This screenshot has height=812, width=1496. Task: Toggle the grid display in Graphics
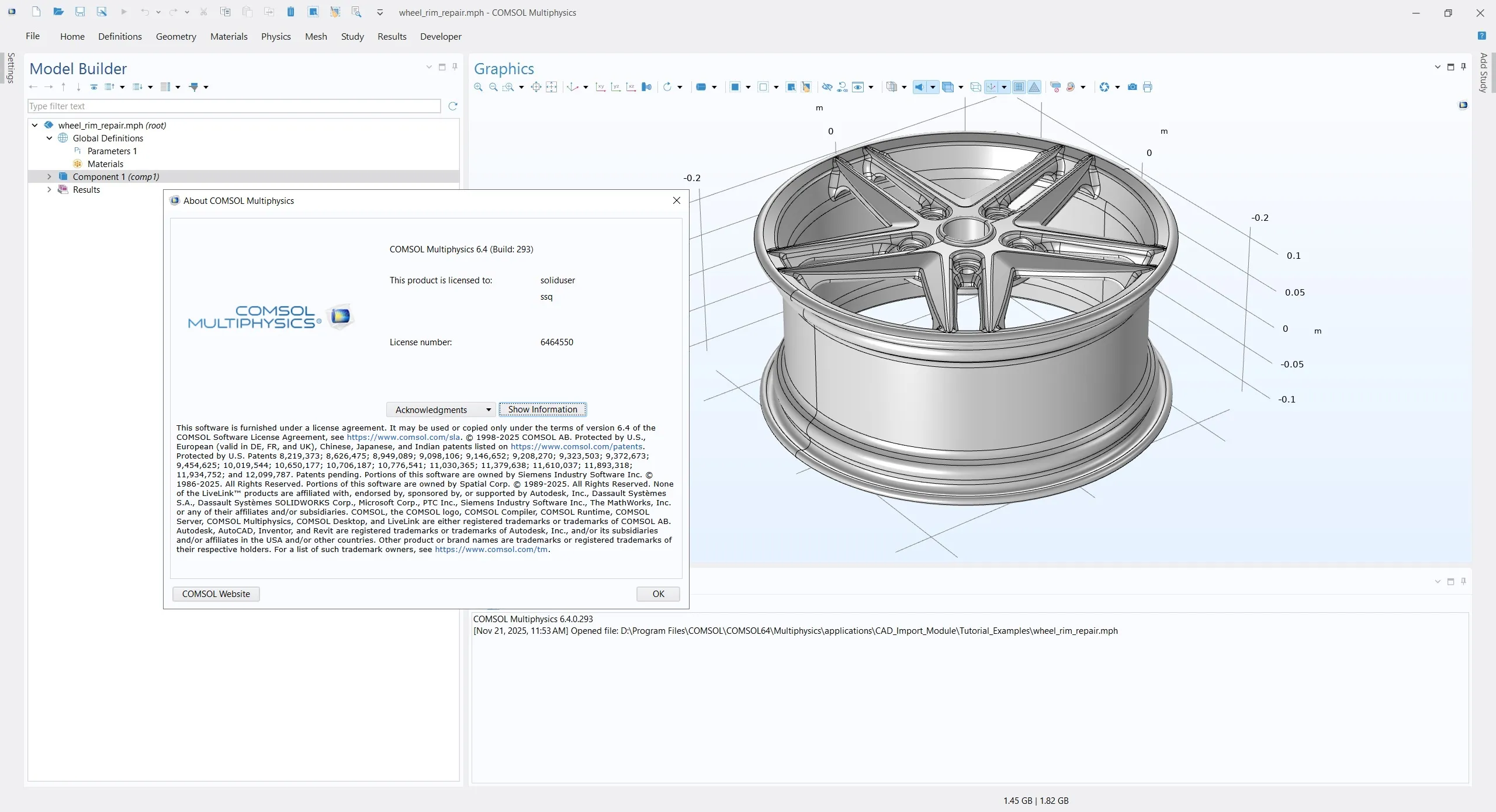click(1019, 87)
